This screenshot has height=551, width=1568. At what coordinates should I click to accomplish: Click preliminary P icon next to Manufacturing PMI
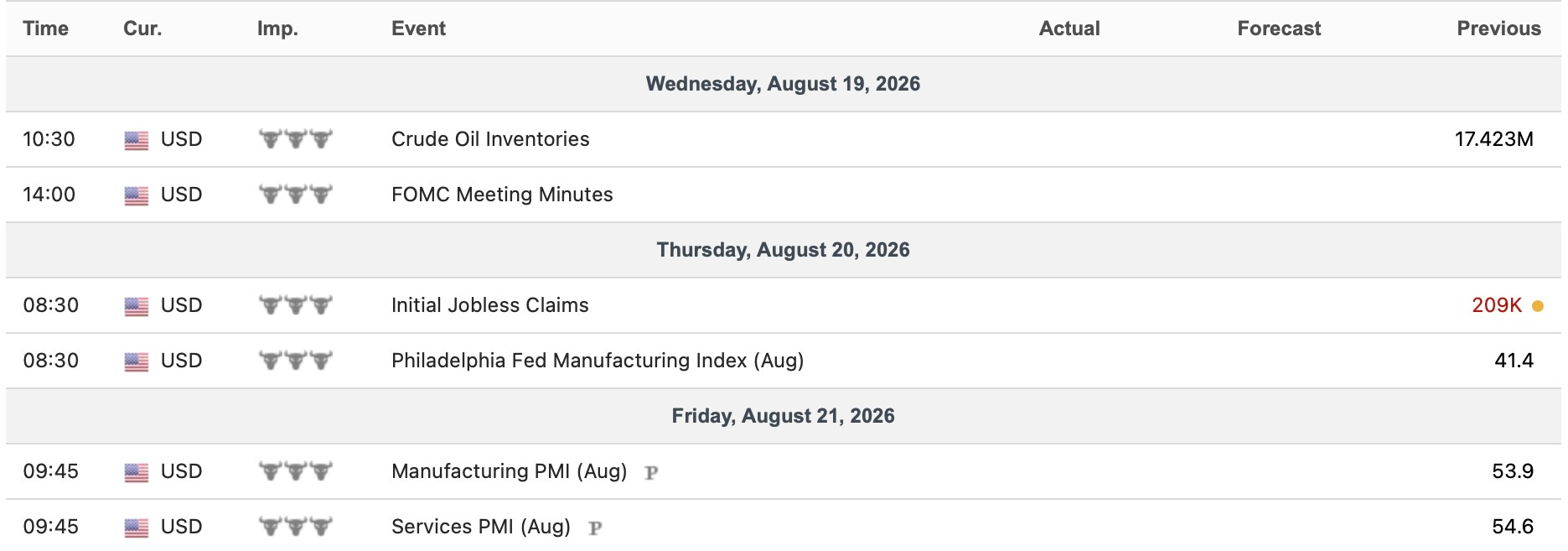651,473
